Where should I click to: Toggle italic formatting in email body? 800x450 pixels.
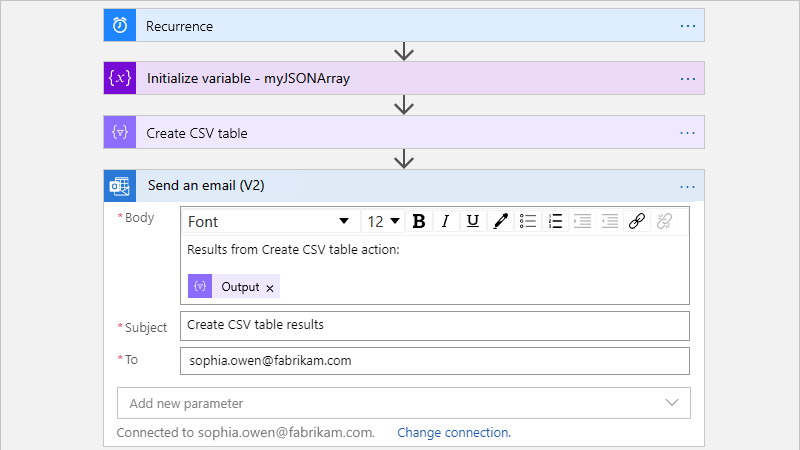pyautogui.click(x=446, y=221)
